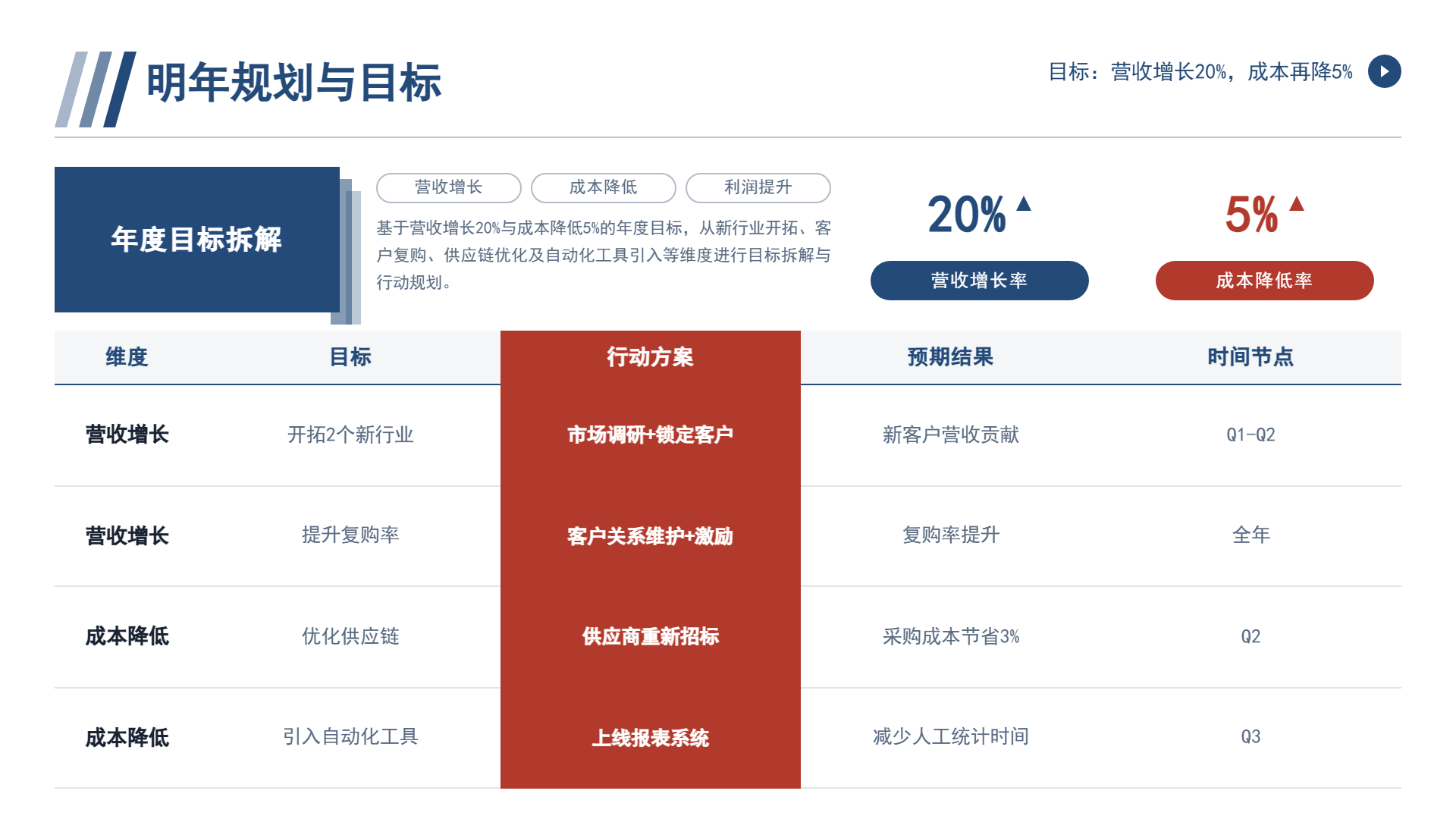Image resolution: width=1456 pixels, height=819 pixels.
Task: Click the blue 营收增长率 button
Action: pos(980,281)
